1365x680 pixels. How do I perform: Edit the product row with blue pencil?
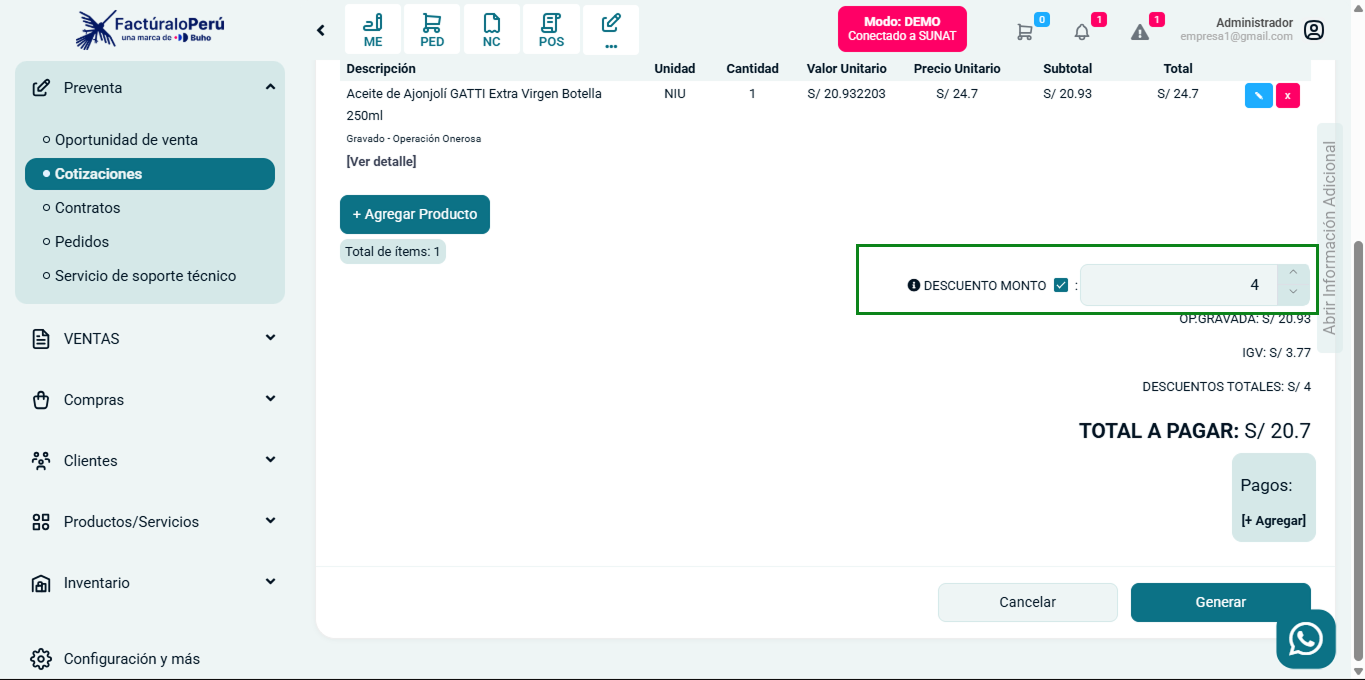tap(1258, 96)
